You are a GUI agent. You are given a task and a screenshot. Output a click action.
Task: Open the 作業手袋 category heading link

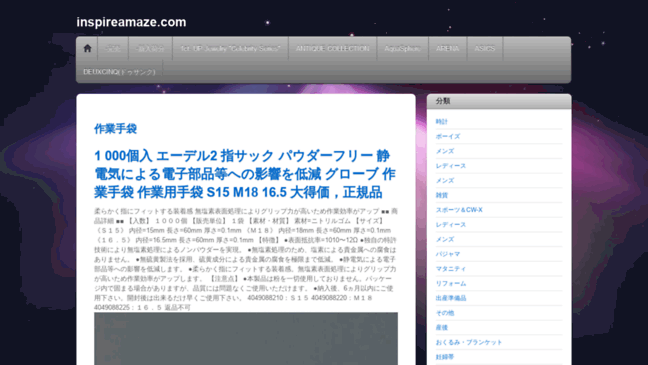pos(115,129)
